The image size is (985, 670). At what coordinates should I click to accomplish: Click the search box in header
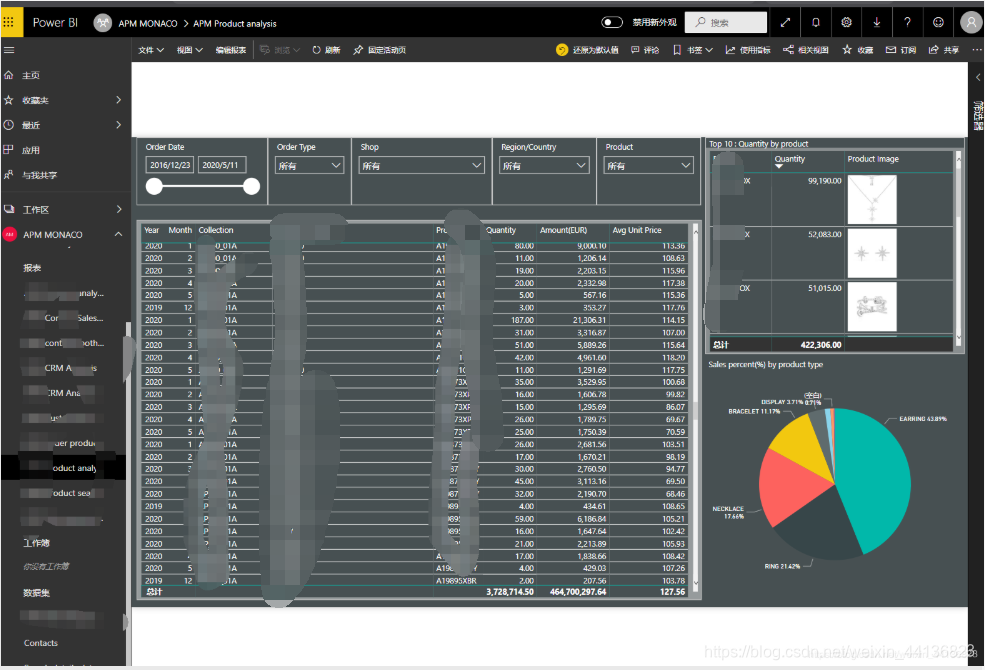click(x=726, y=23)
